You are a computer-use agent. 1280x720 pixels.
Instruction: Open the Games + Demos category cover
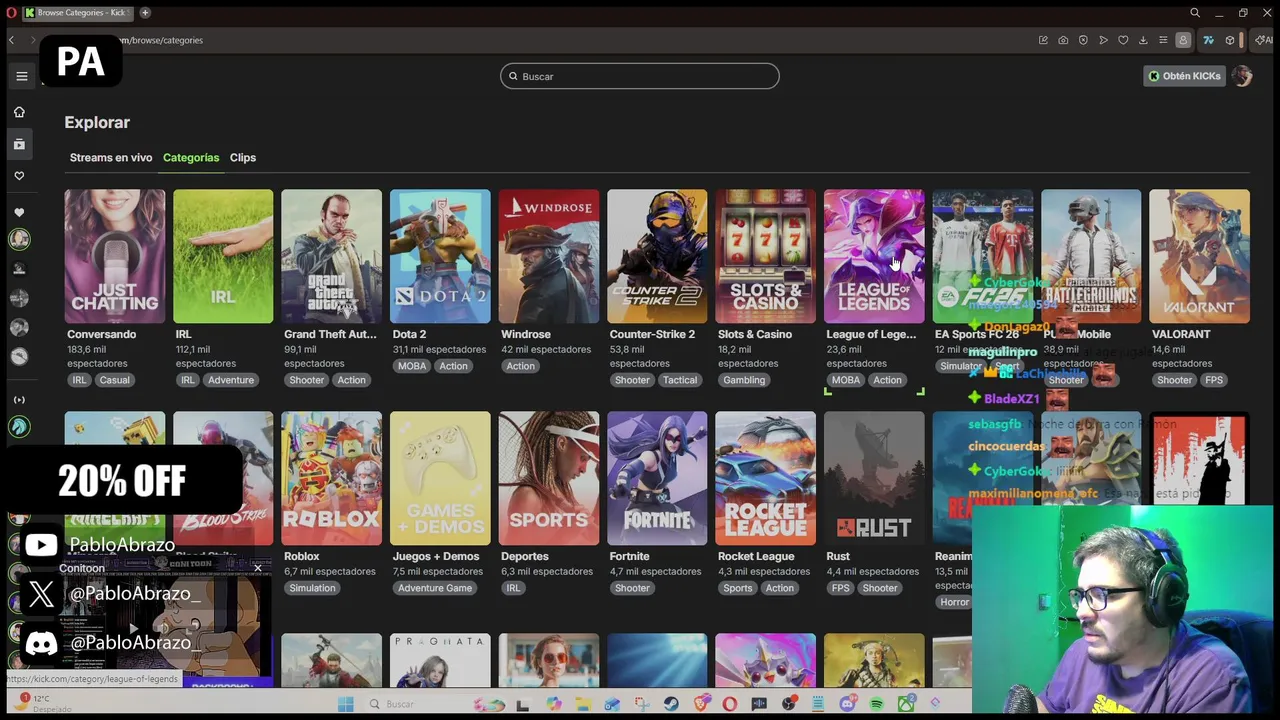tap(440, 478)
